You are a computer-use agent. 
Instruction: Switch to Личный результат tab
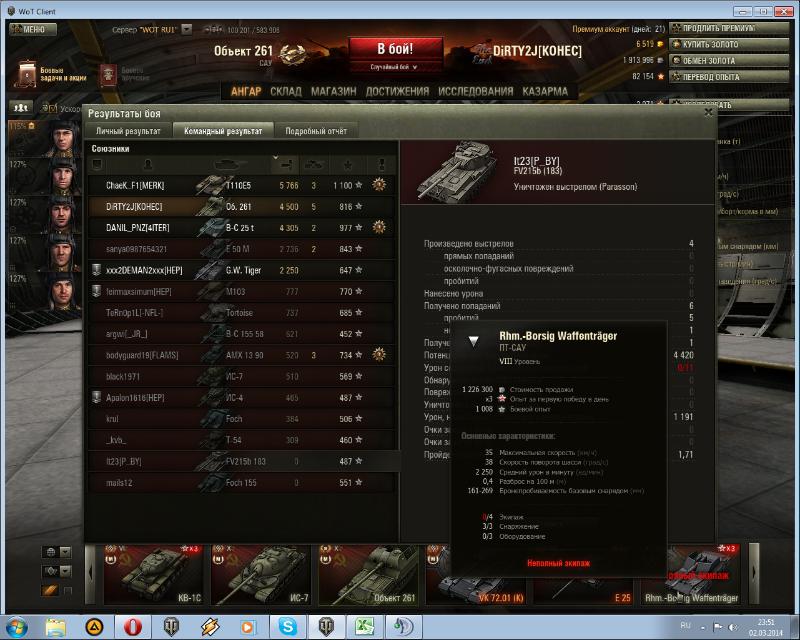click(x=128, y=131)
